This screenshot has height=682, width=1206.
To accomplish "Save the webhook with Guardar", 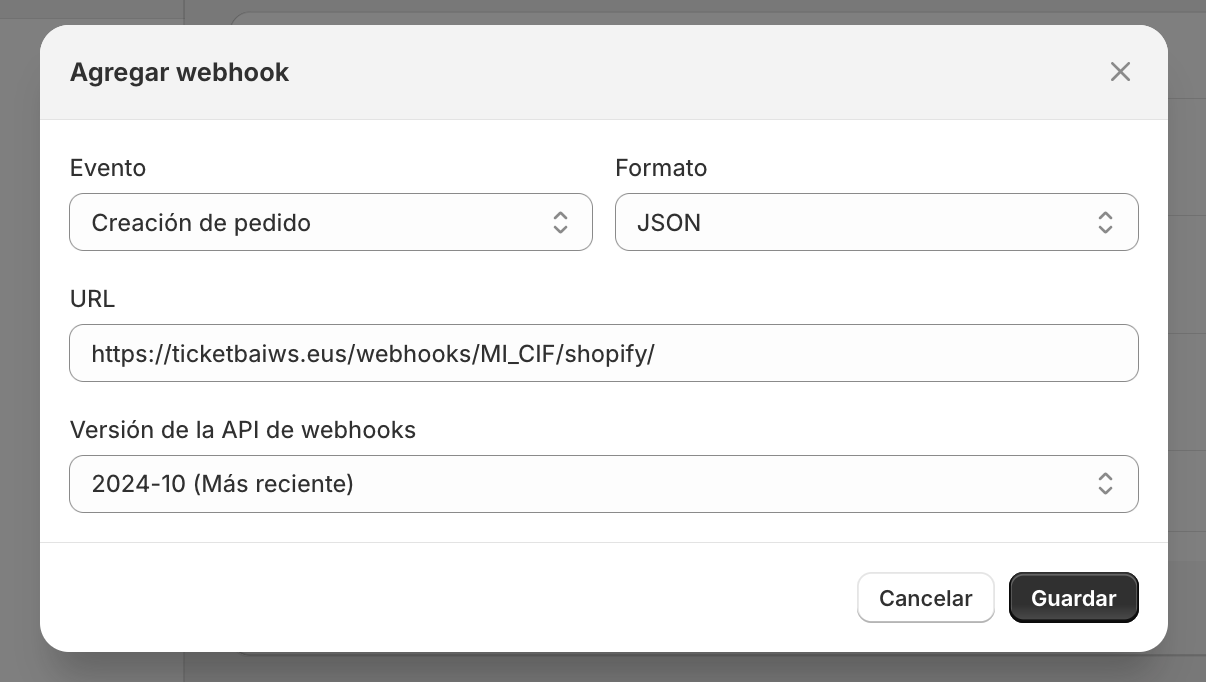I will 1073,598.
